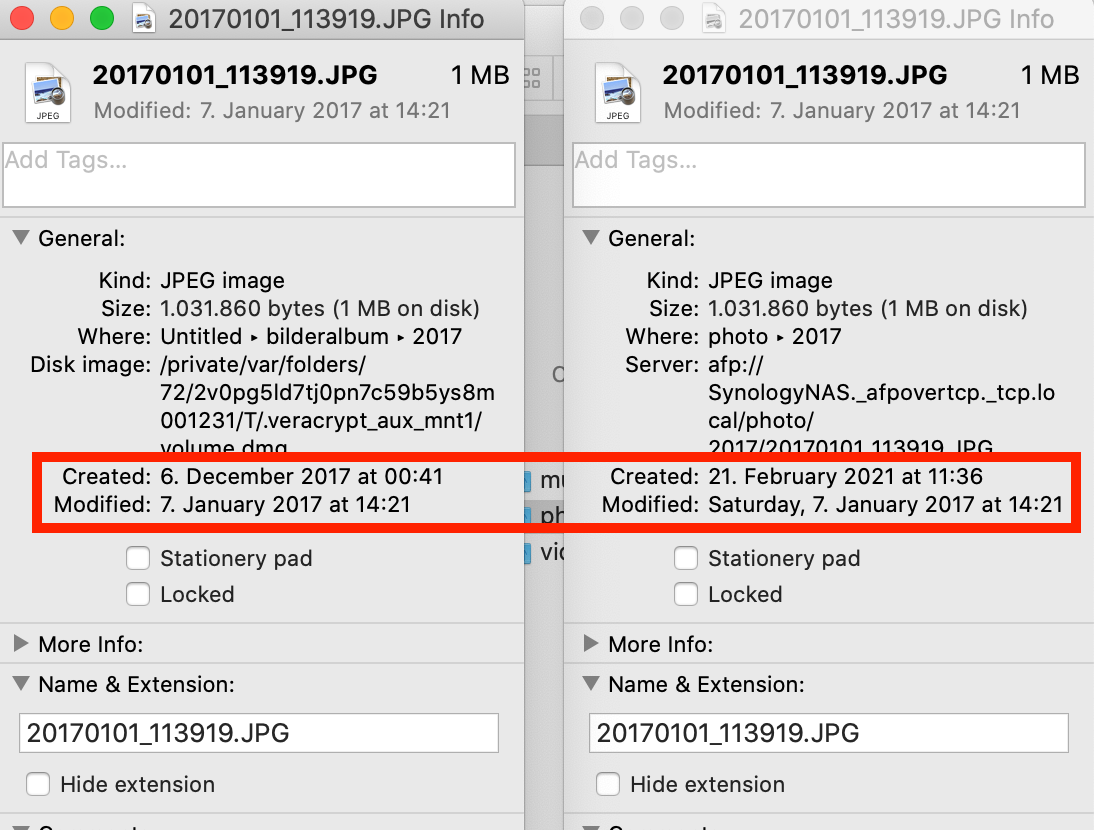Click the green zoom button of the active Info window
Screen dimensions: 1094x830
coord(101,19)
